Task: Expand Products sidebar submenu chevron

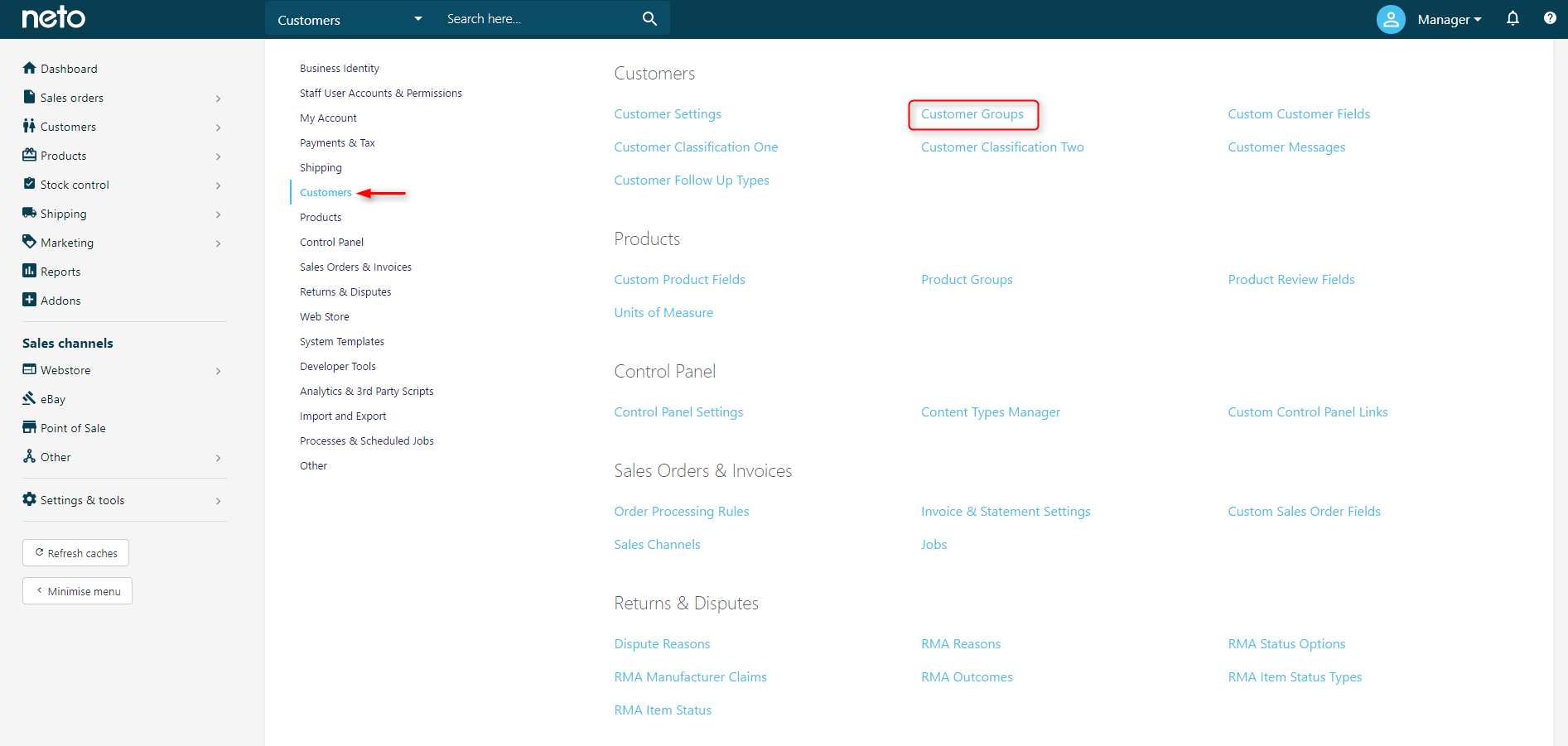Action: 218,156
